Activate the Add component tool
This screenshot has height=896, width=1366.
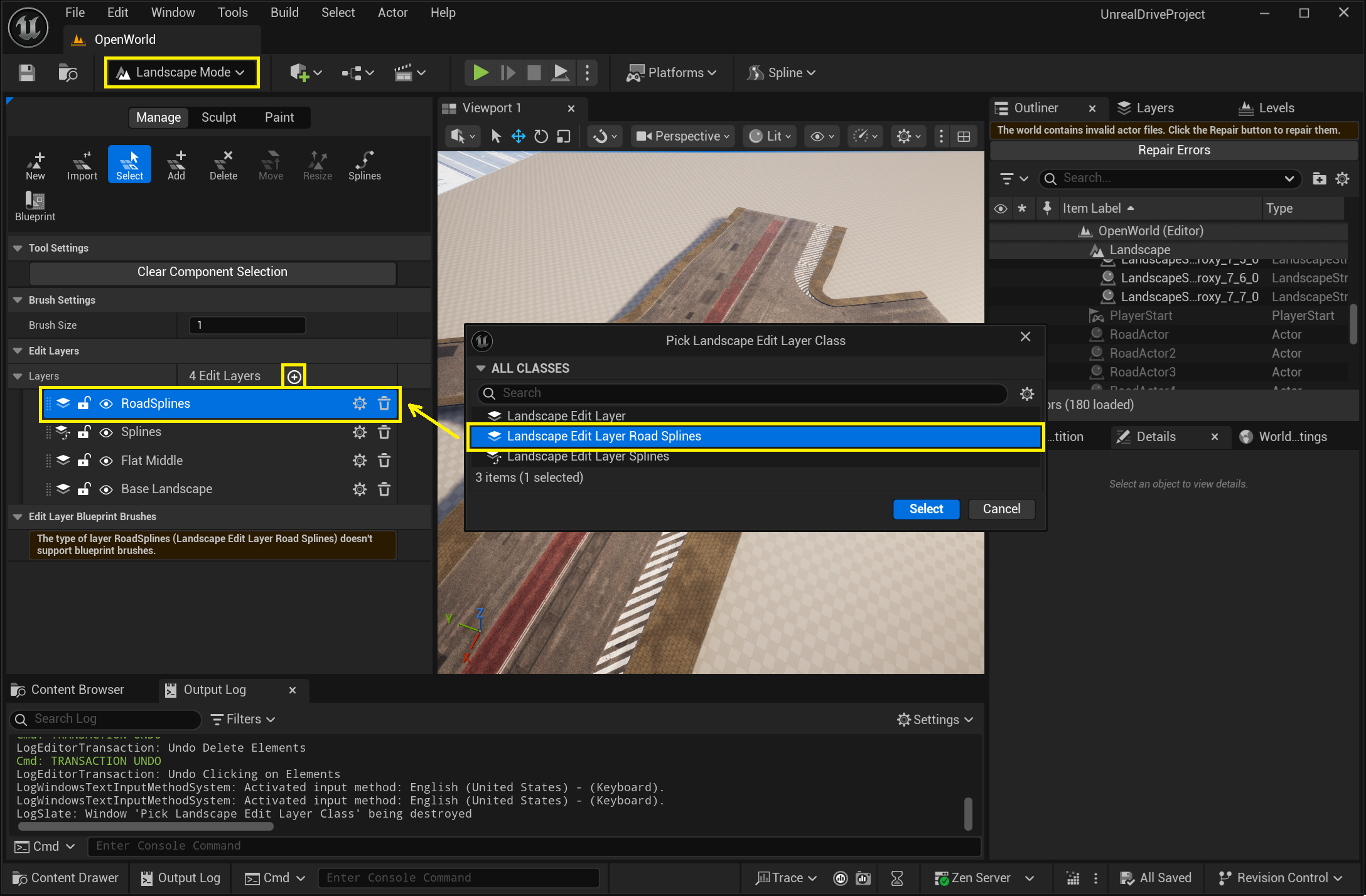(x=176, y=165)
